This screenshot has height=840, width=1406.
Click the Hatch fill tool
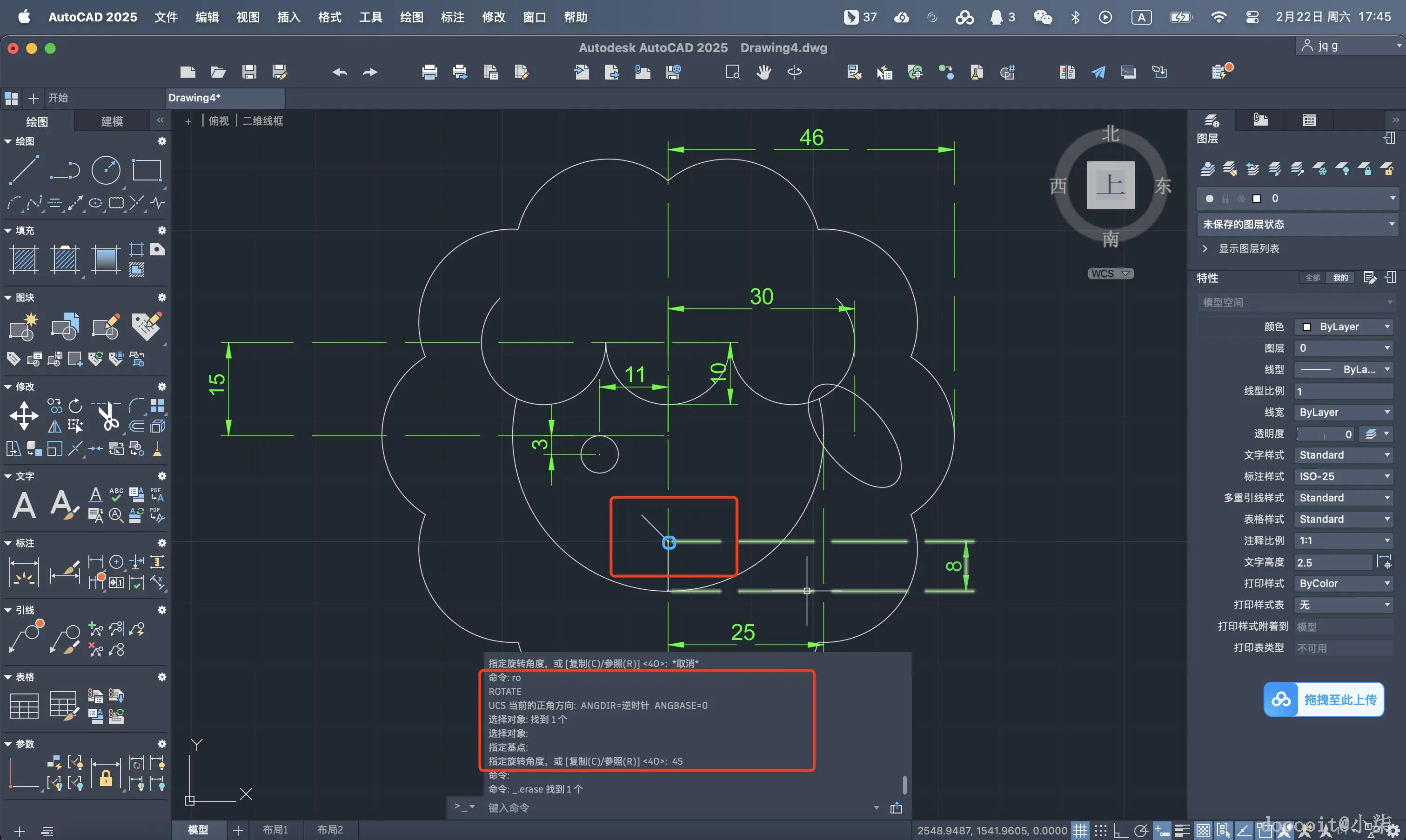pos(24,260)
